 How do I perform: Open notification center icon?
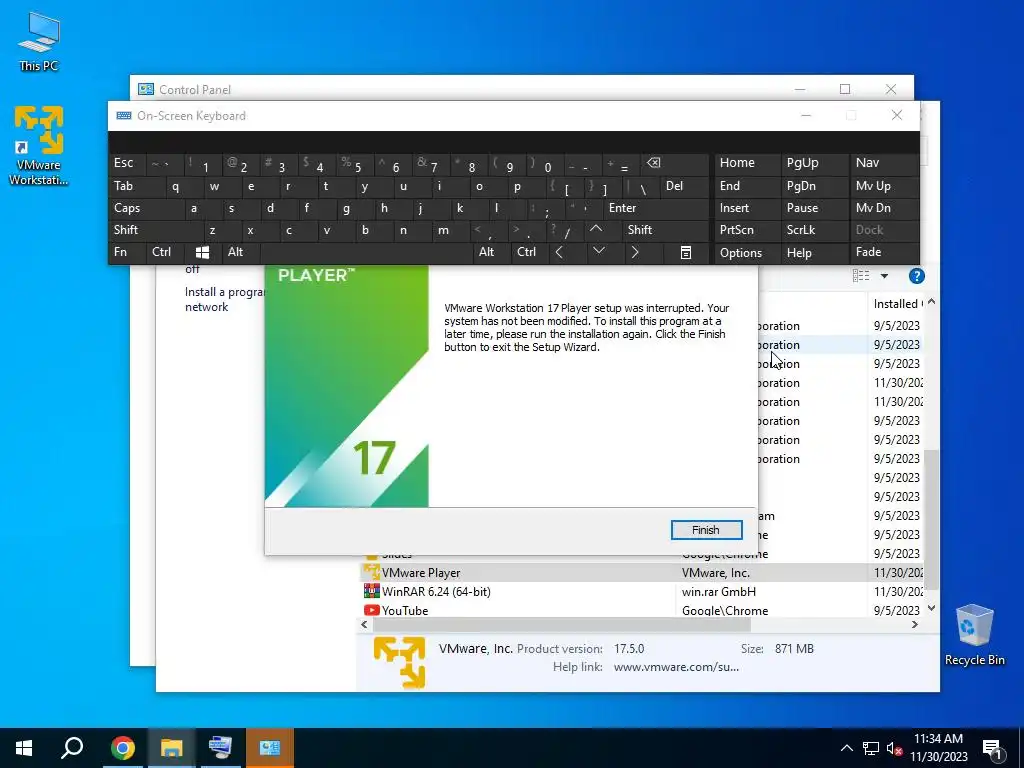pos(993,749)
